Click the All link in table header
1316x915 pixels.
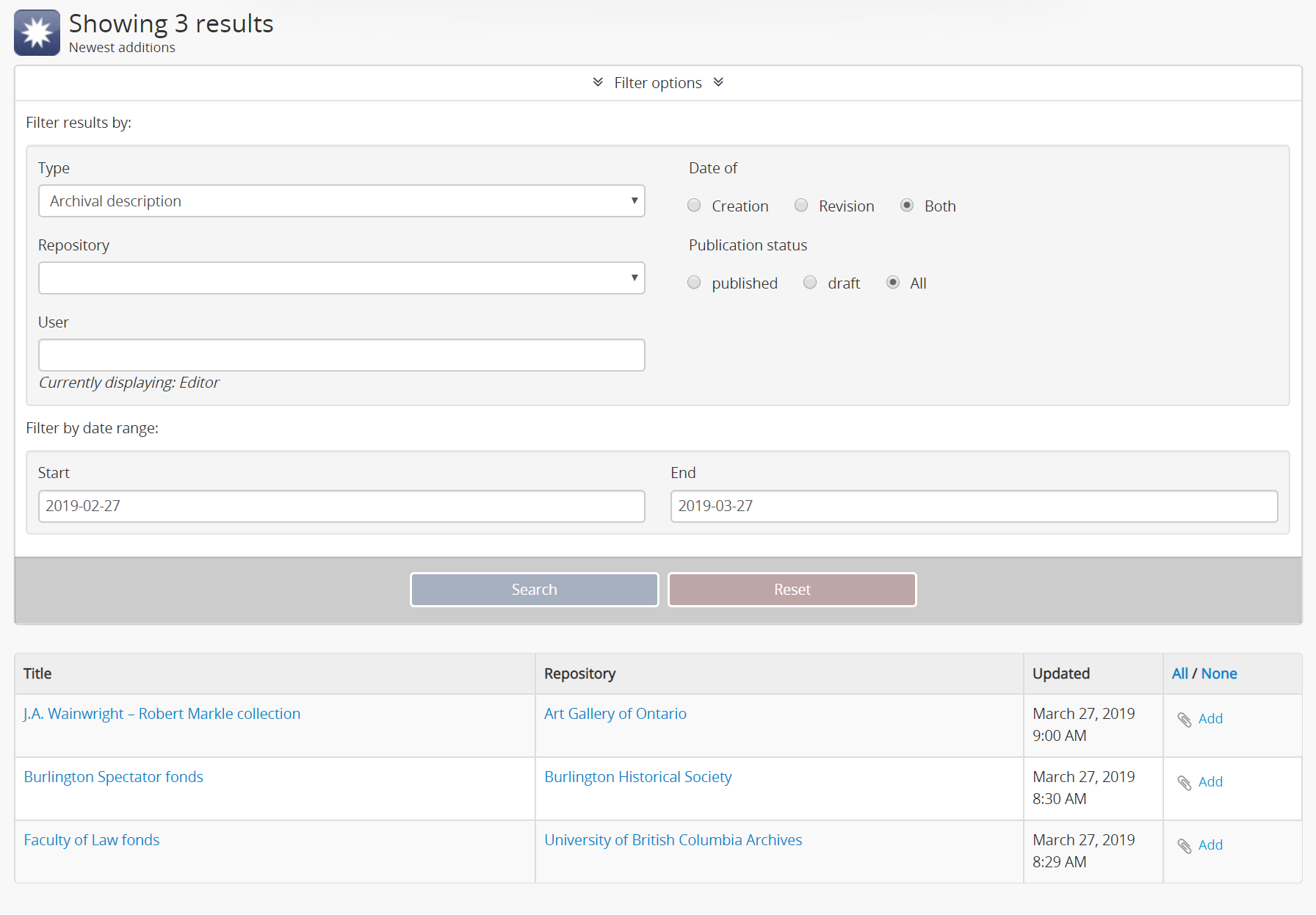[1179, 673]
